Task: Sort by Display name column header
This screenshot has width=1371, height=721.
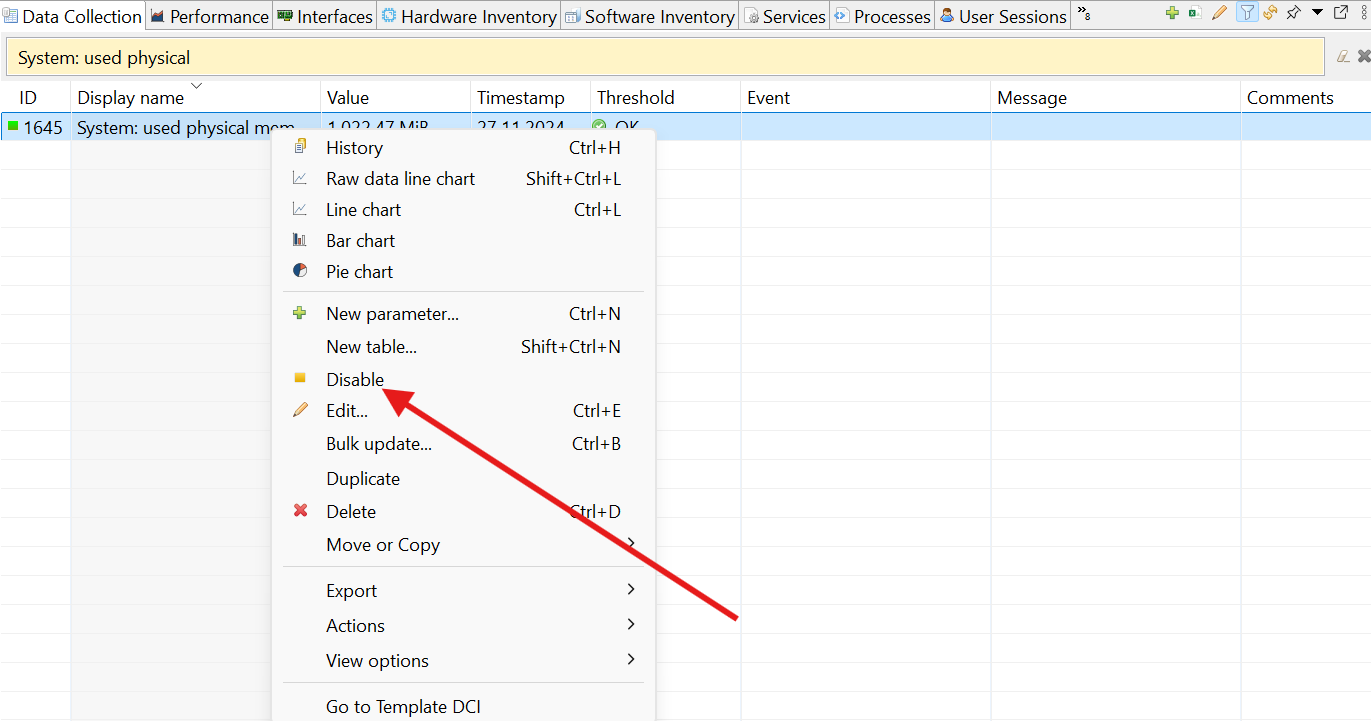Action: pyautogui.click(x=131, y=98)
